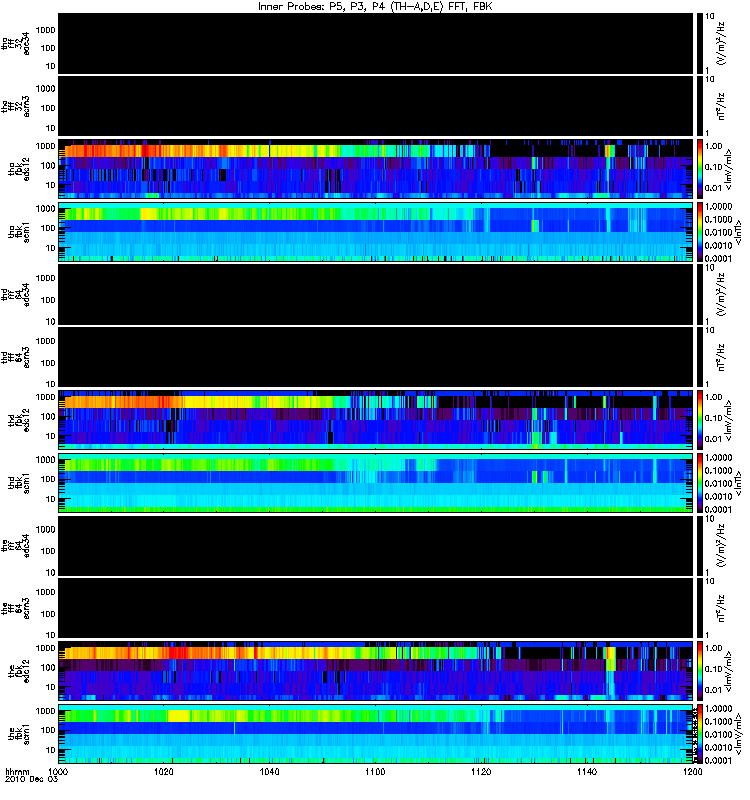Screen dimensions: 750x800
Task: Click the 'thd fbk scm1' panel label
Action: [19, 483]
